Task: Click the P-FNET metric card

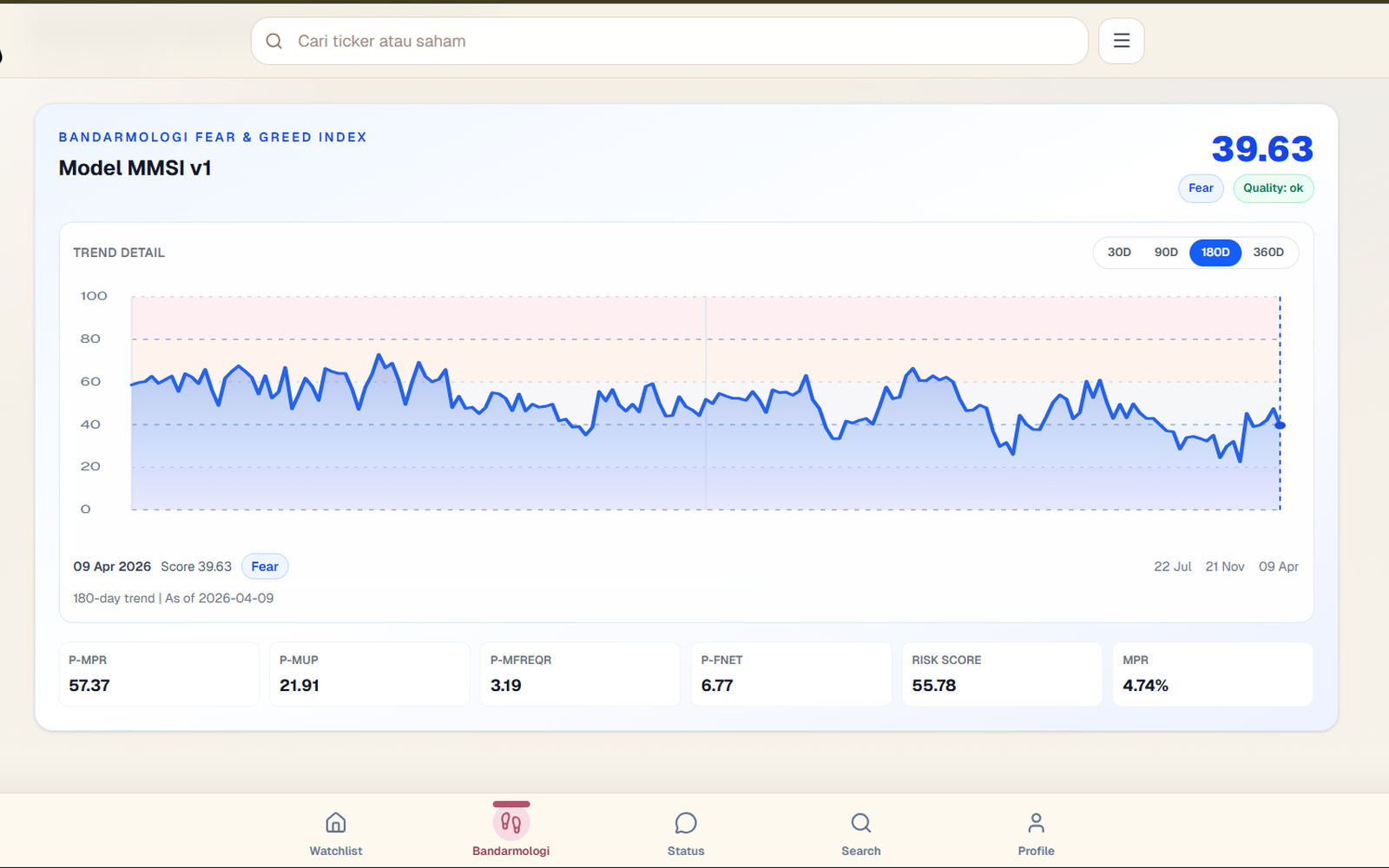Action: click(x=791, y=674)
